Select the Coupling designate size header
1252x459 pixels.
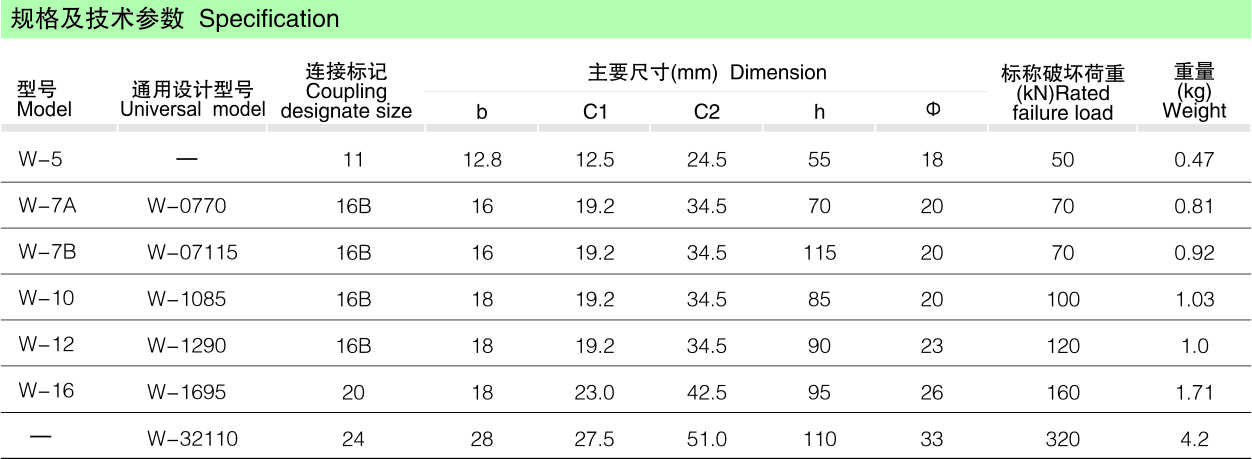346,92
